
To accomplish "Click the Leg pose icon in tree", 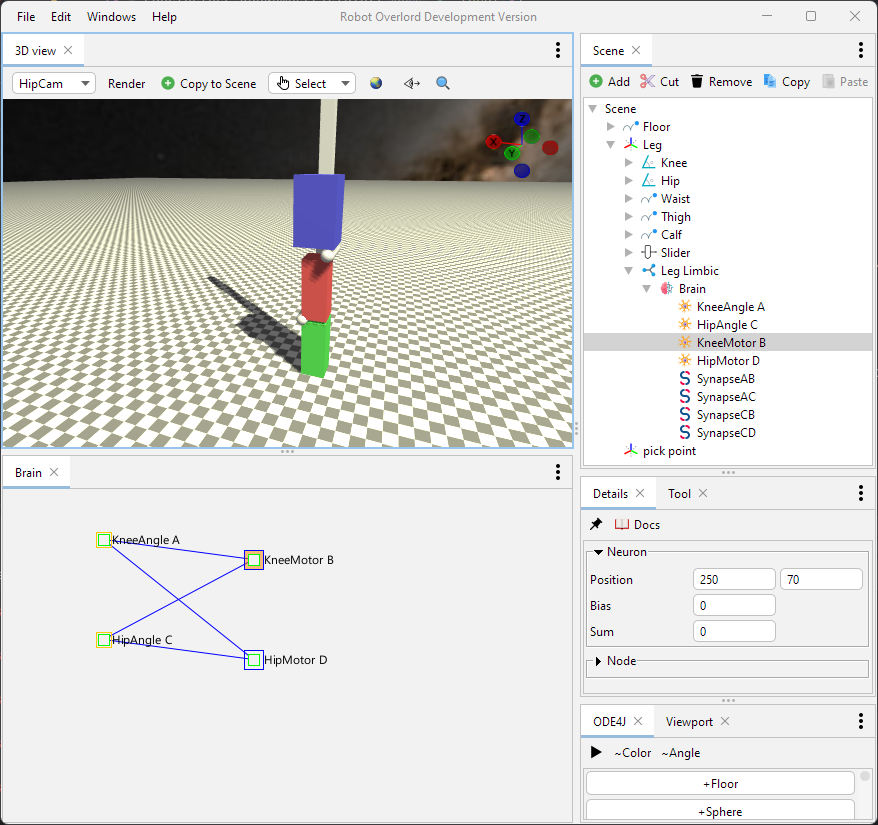I will point(631,145).
